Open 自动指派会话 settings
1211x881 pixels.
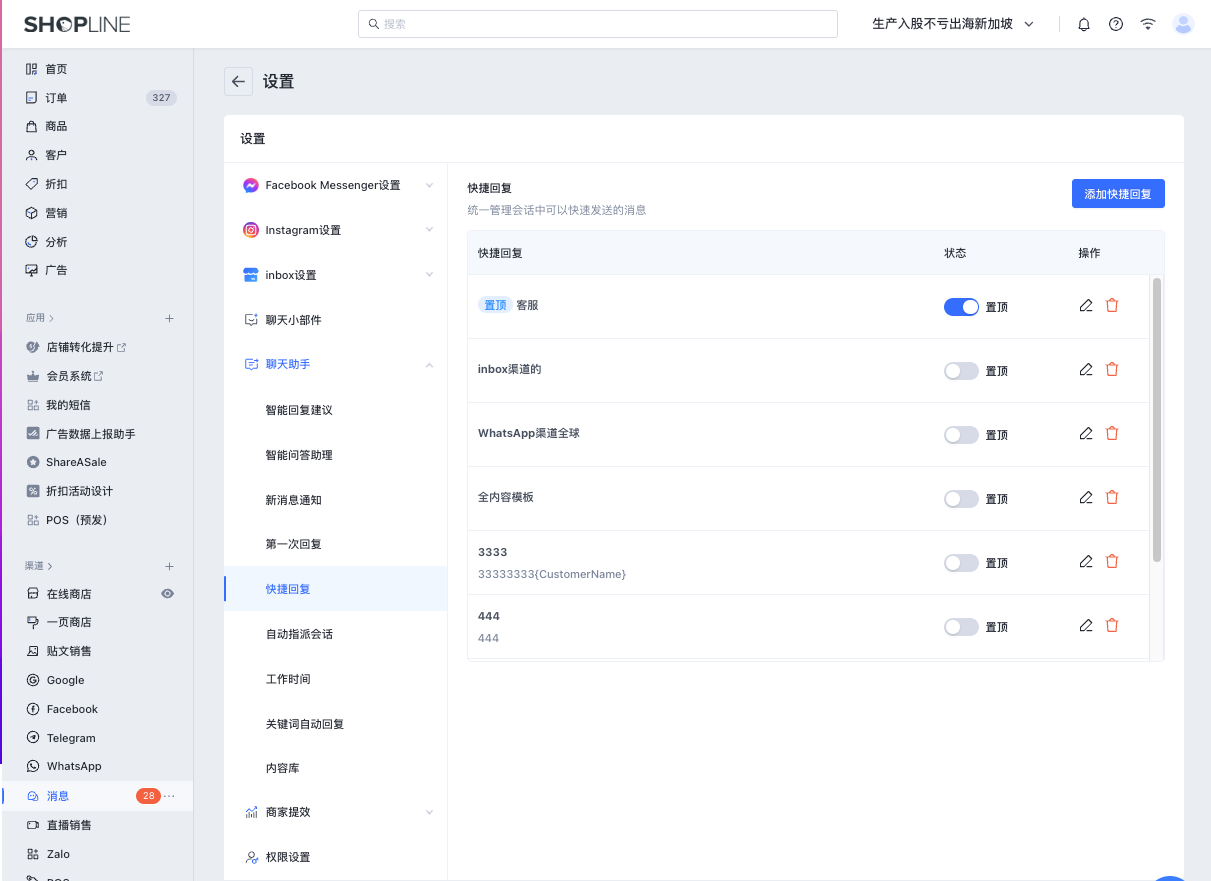pos(298,634)
